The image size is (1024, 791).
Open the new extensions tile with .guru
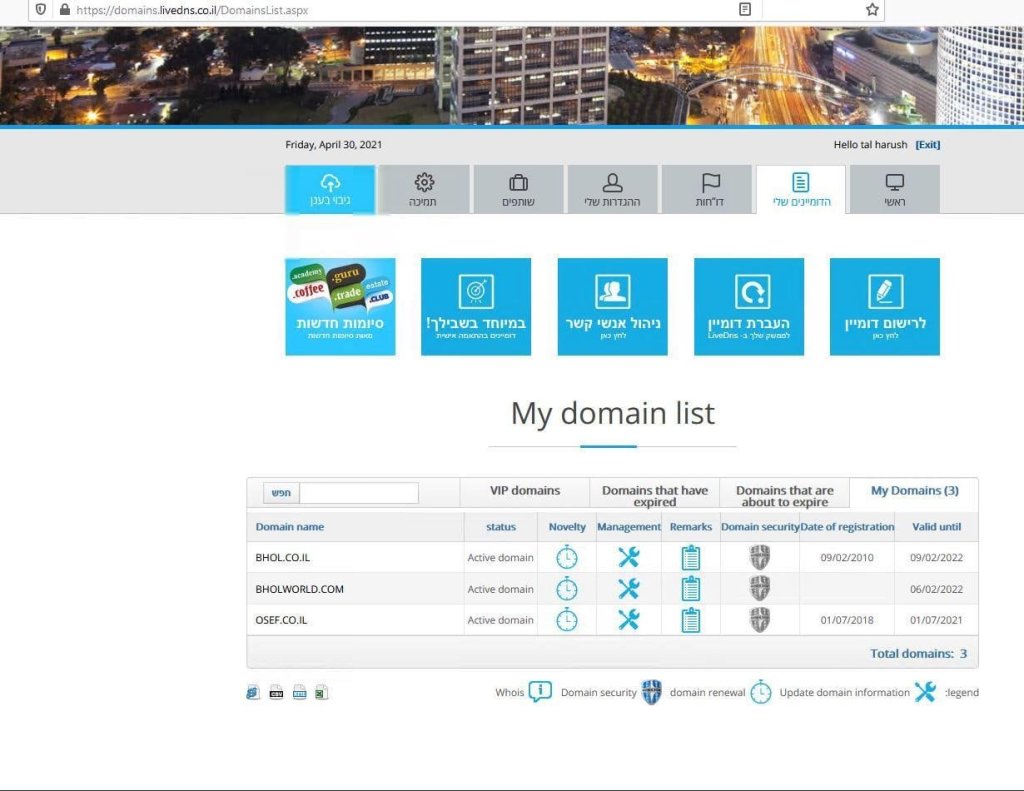click(340, 306)
